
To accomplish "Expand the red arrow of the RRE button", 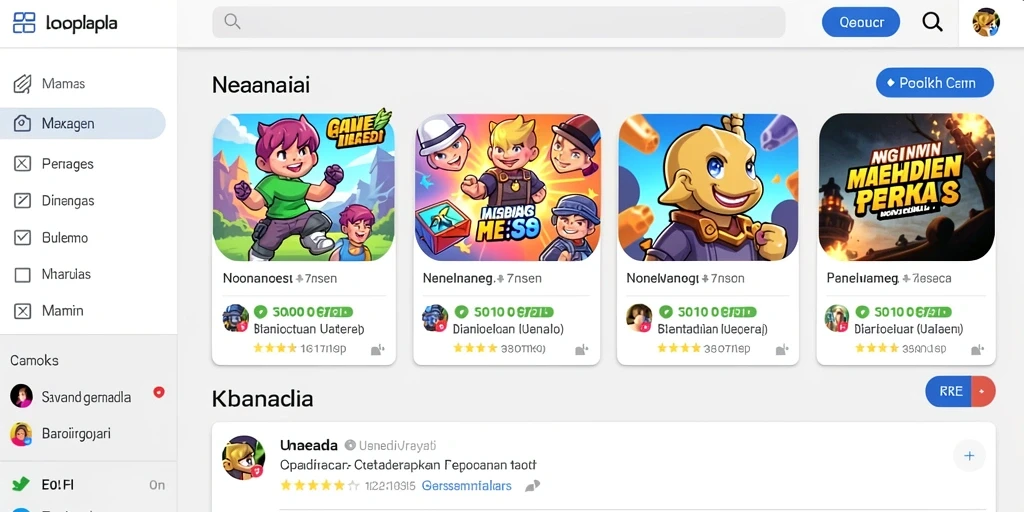I will 984,391.
